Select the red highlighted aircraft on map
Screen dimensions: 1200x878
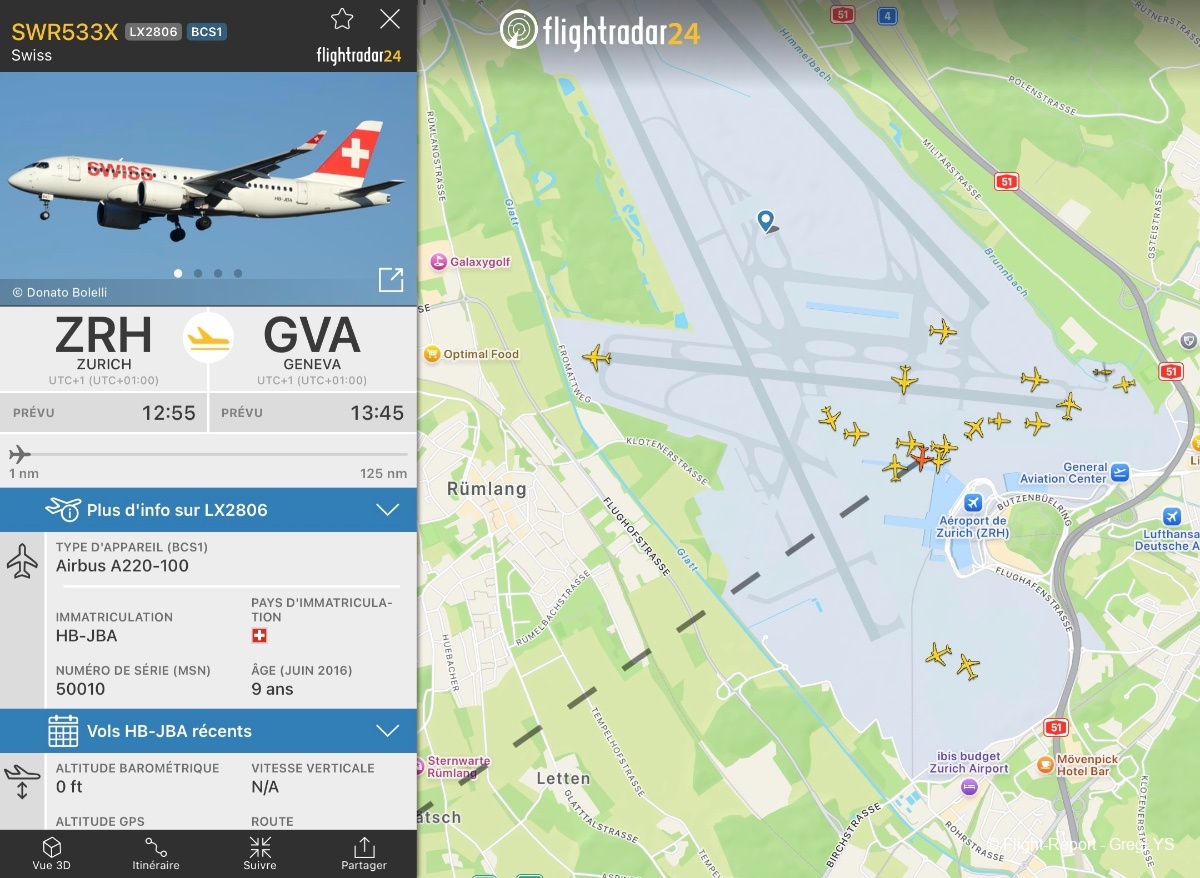921,459
